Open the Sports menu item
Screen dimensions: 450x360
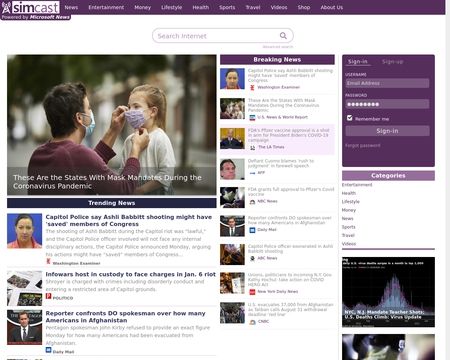[x=227, y=7]
